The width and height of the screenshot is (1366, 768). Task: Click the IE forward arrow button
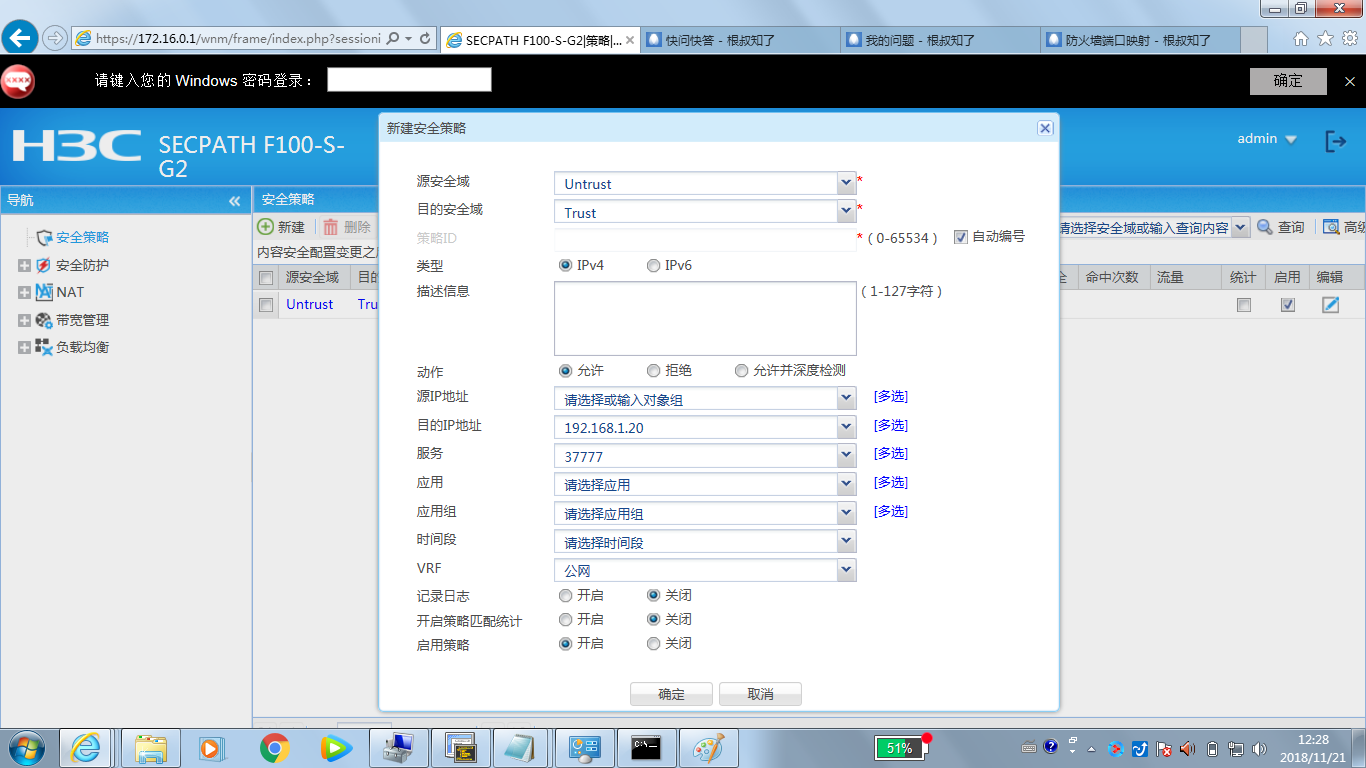point(55,38)
